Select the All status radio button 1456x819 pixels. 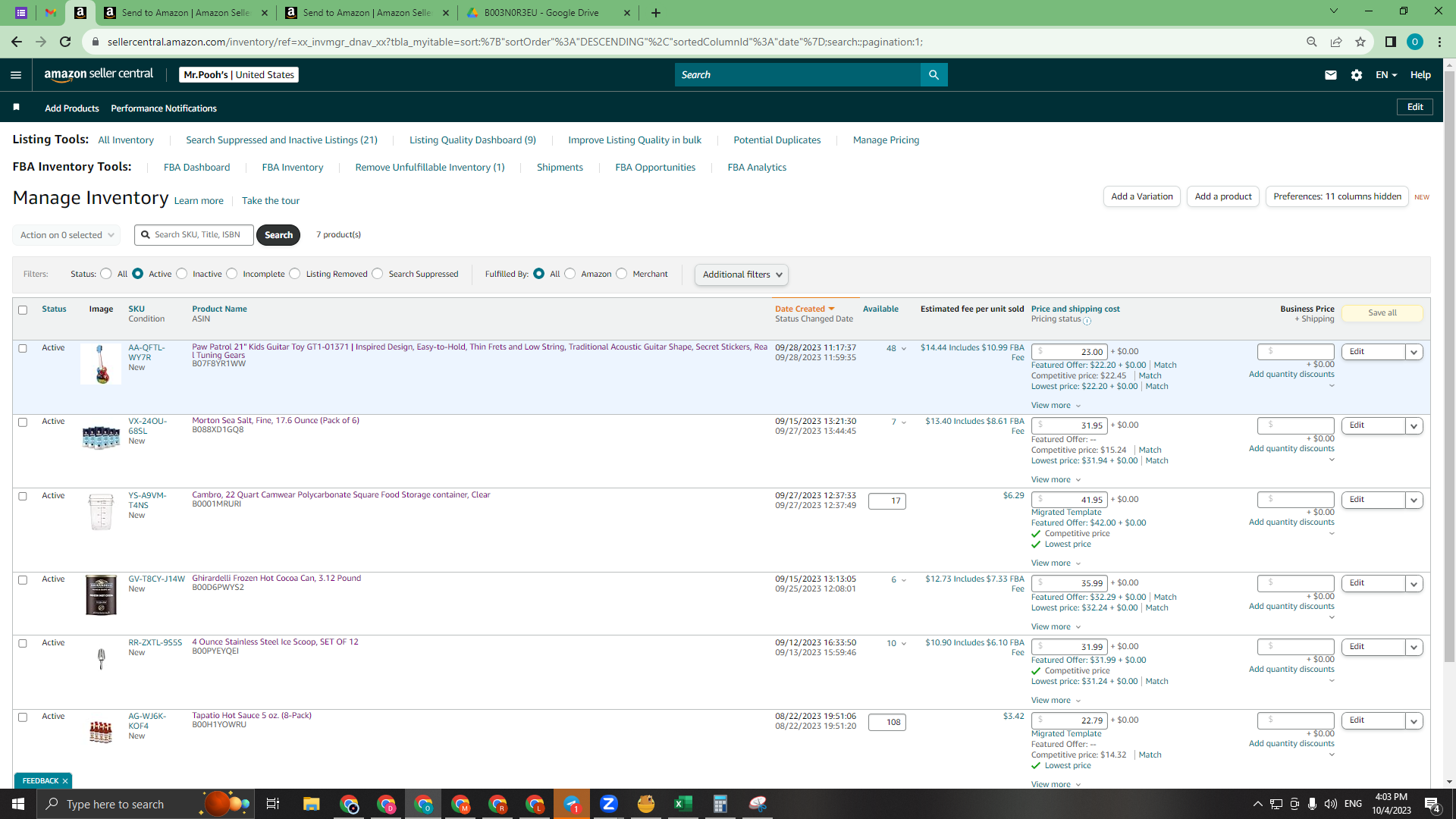click(106, 274)
